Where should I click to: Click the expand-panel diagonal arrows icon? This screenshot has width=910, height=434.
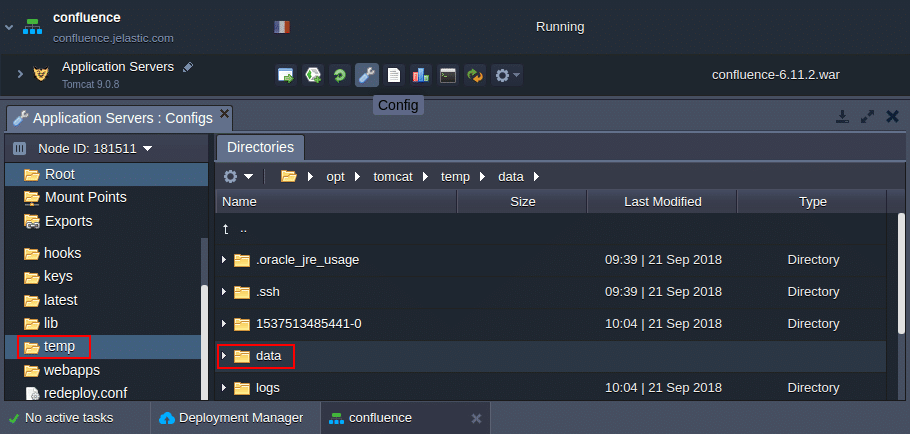[x=867, y=117]
